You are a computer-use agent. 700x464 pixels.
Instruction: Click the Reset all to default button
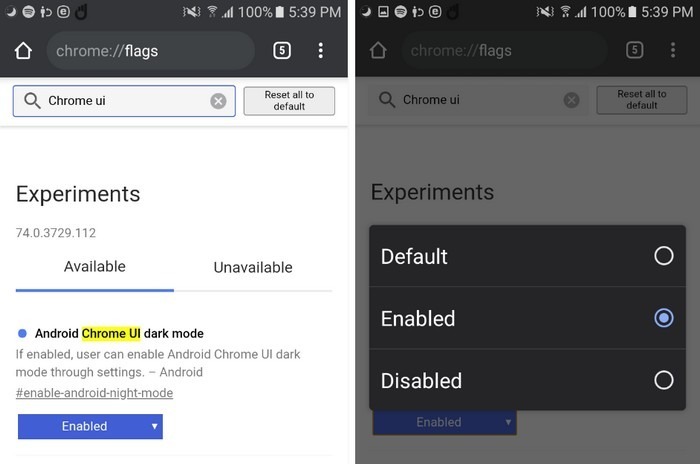pos(289,101)
